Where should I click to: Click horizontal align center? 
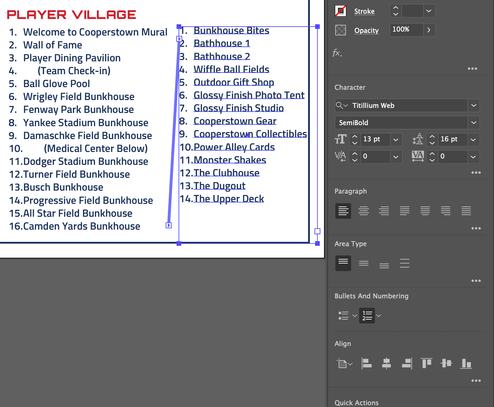coord(386,363)
